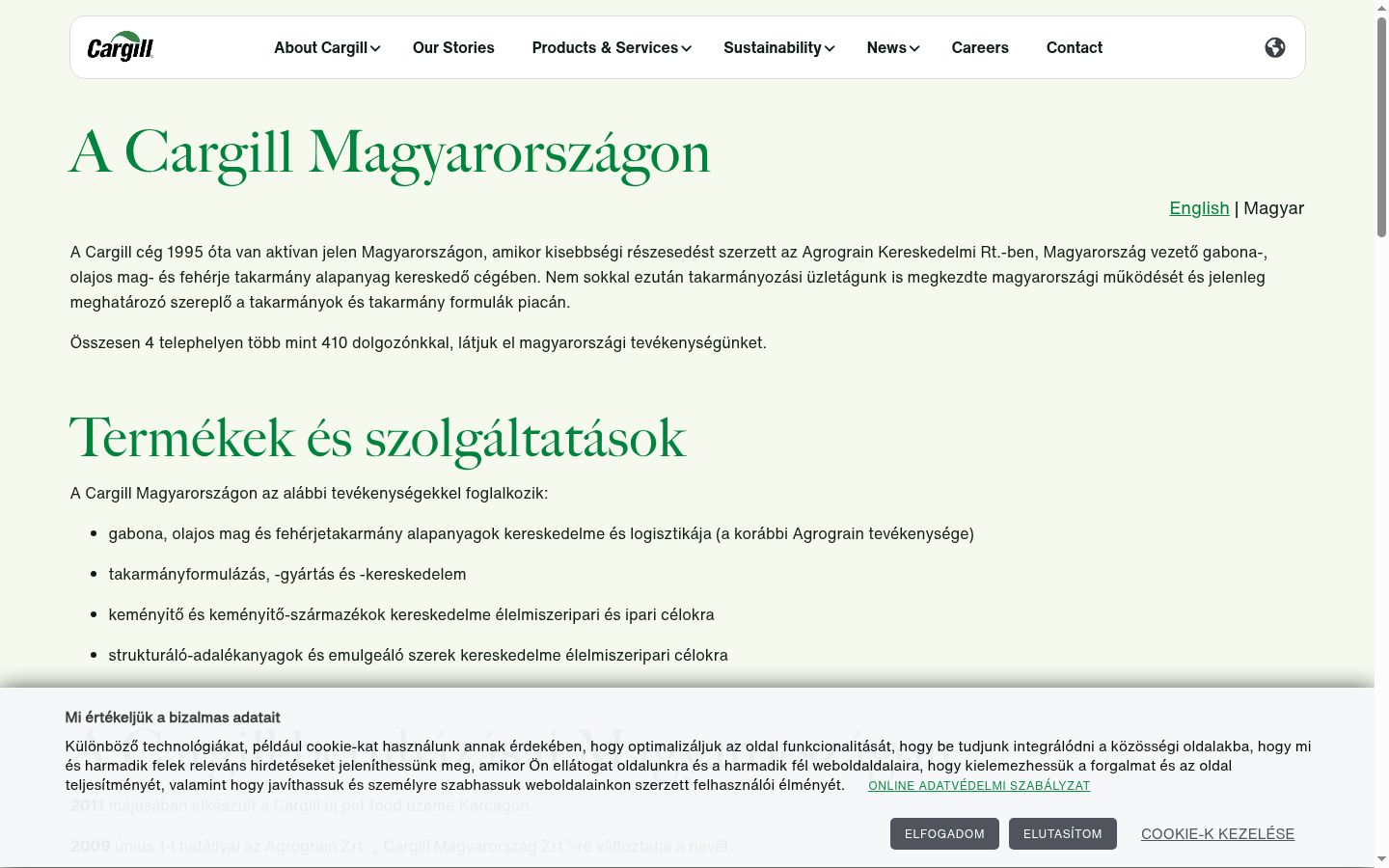Expand the Sustainability menu chevron
The width and height of the screenshot is (1389, 868).
tap(830, 48)
